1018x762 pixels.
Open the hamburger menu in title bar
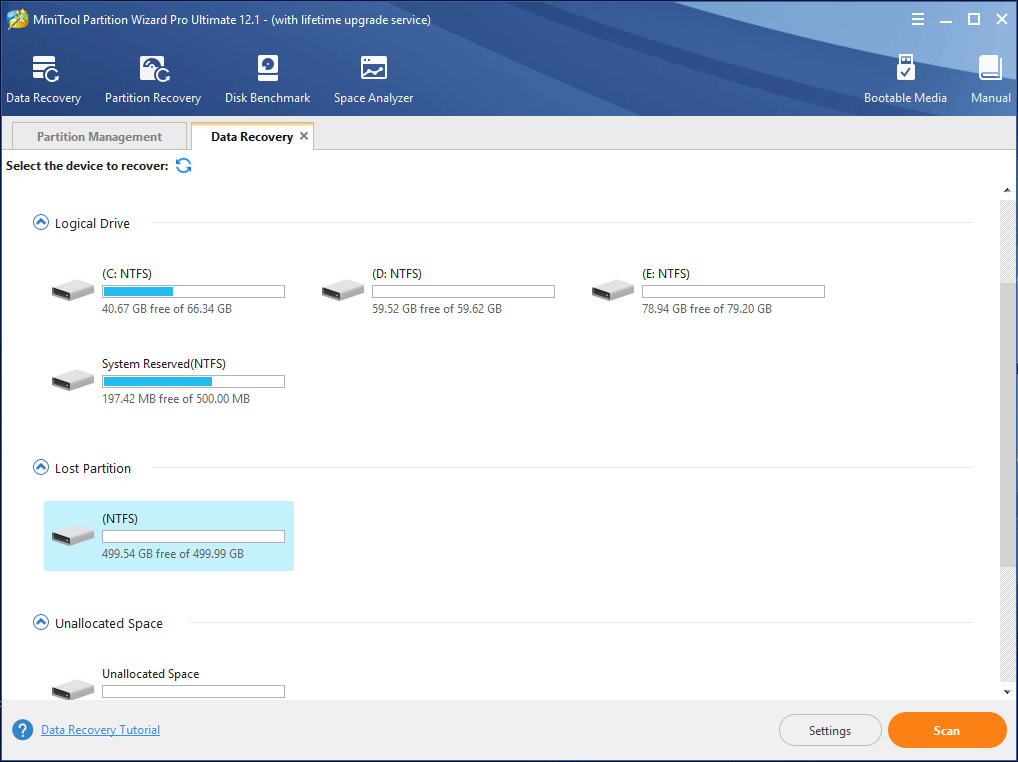(x=917, y=19)
